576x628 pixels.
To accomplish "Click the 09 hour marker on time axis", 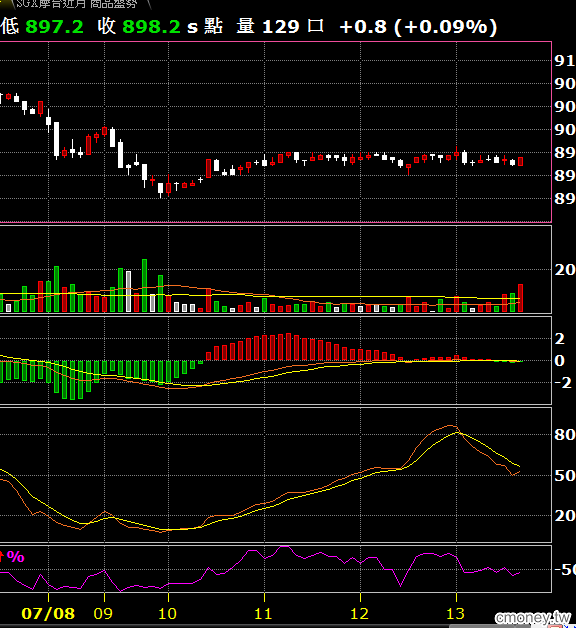I will pyautogui.click(x=103, y=613).
